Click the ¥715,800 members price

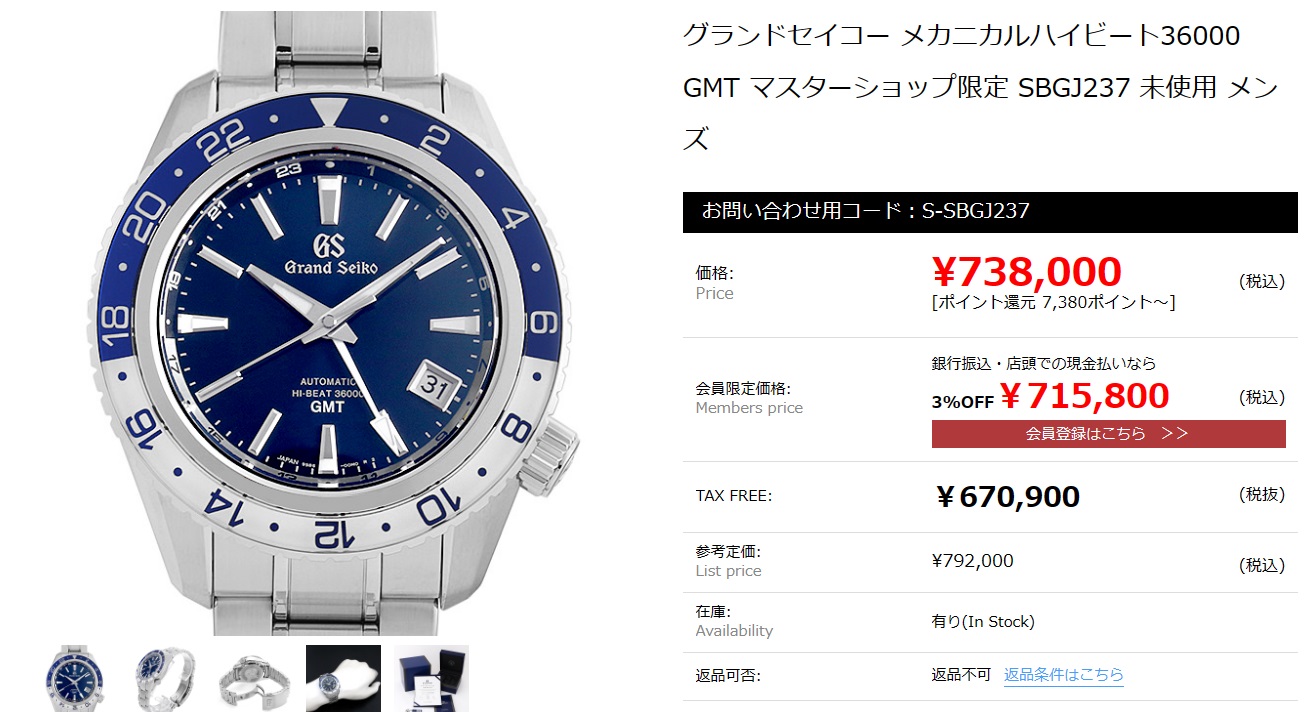pos(1084,396)
